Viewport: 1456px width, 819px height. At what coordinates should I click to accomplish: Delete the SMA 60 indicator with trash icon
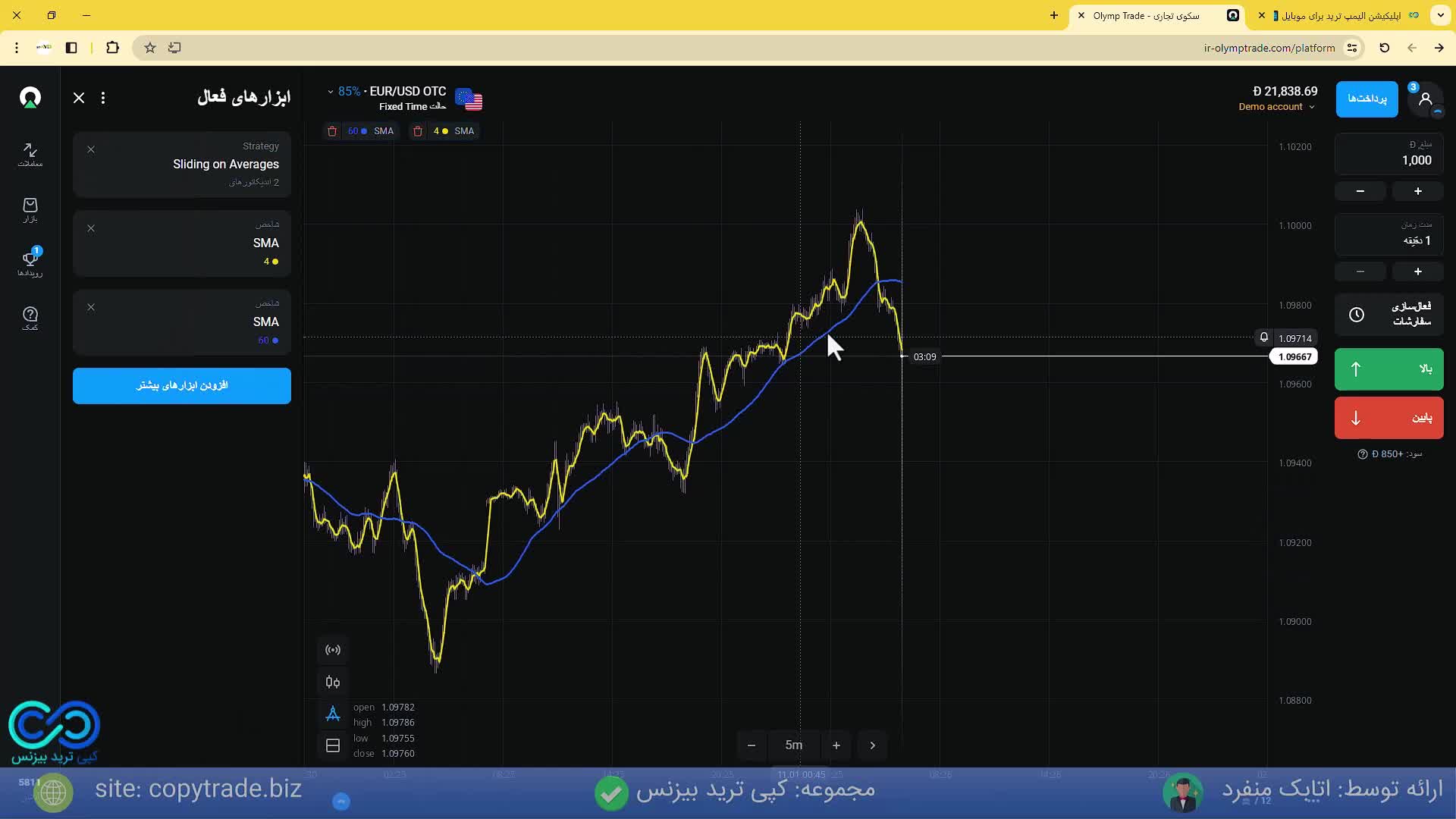coord(332,131)
